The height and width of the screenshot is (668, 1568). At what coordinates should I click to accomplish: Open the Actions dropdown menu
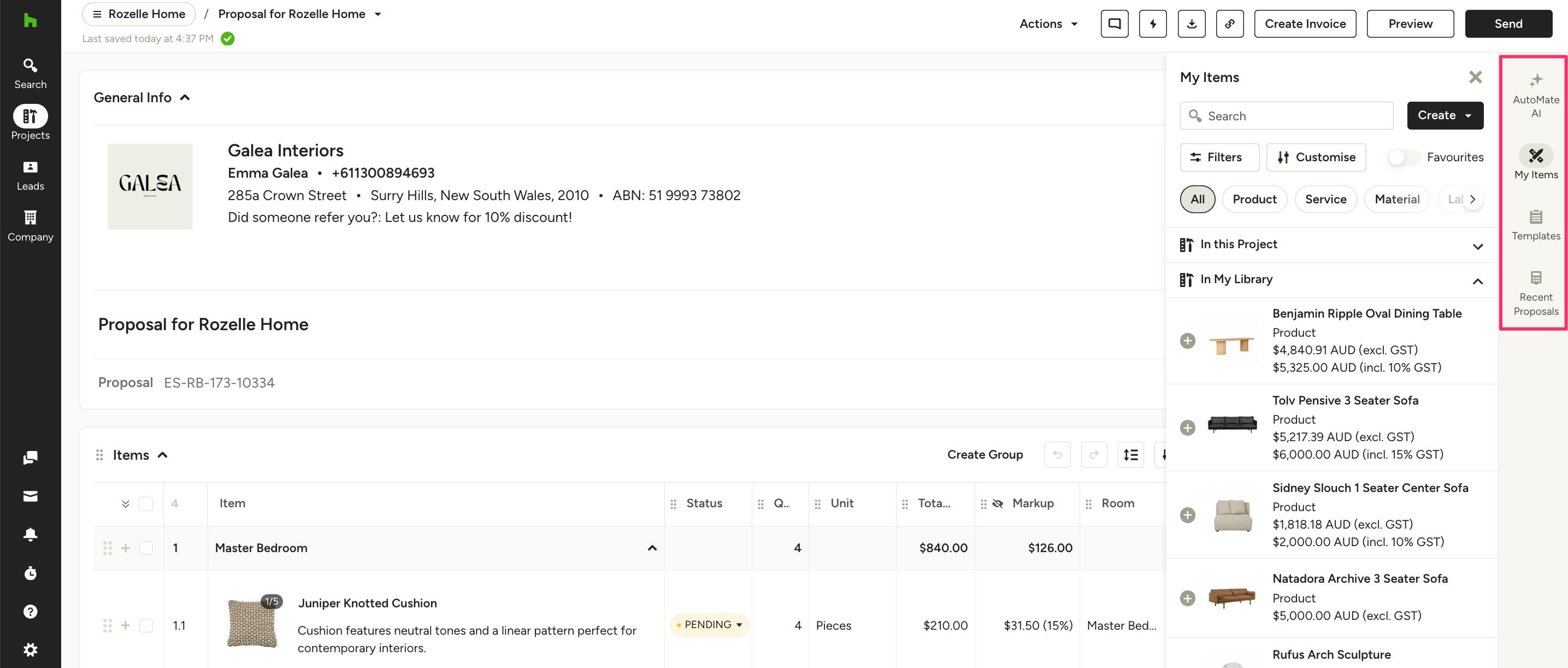point(1048,24)
